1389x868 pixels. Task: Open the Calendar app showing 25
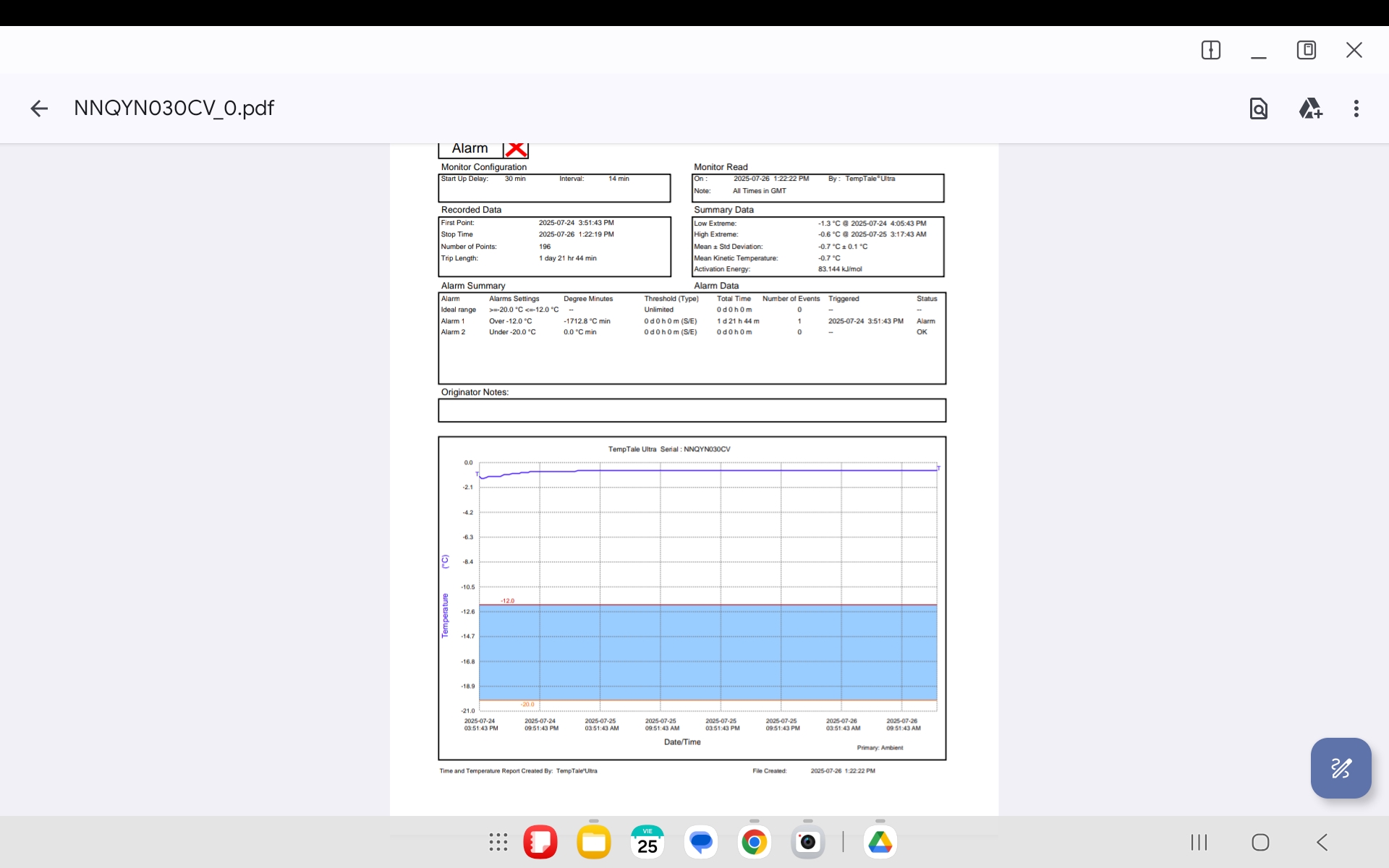tap(647, 842)
